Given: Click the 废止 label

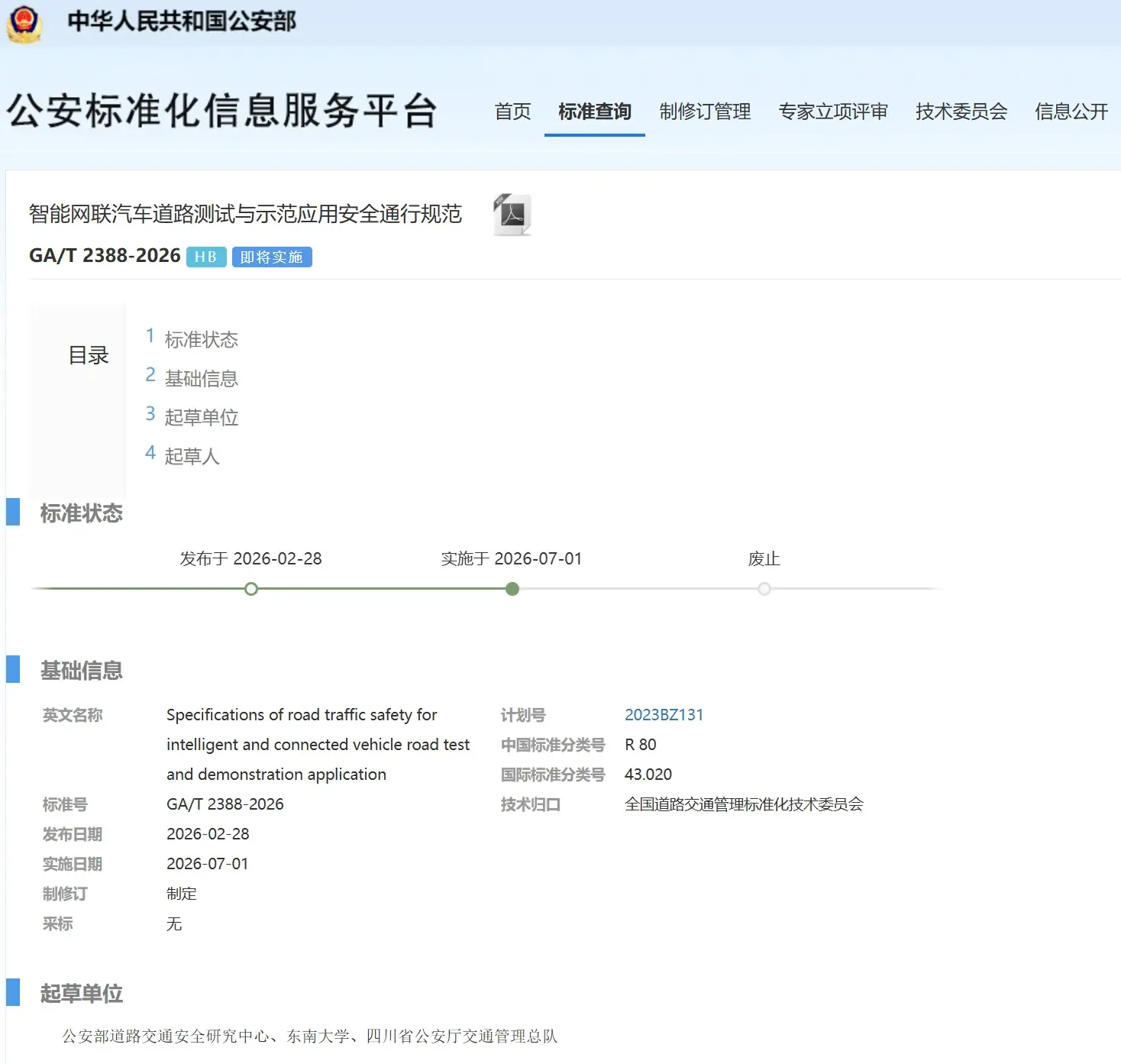Looking at the screenshot, I should click(x=764, y=559).
